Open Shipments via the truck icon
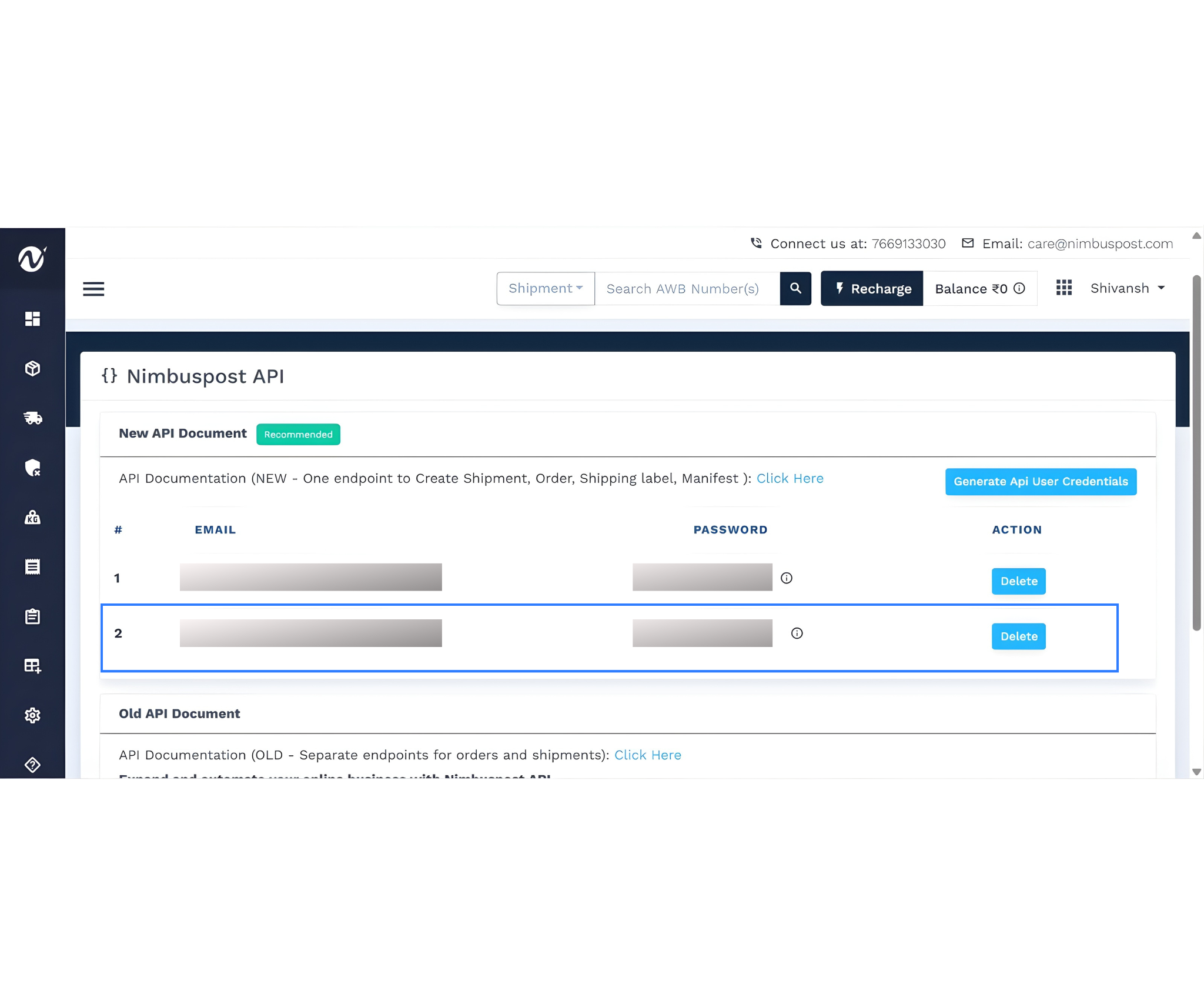 point(32,418)
